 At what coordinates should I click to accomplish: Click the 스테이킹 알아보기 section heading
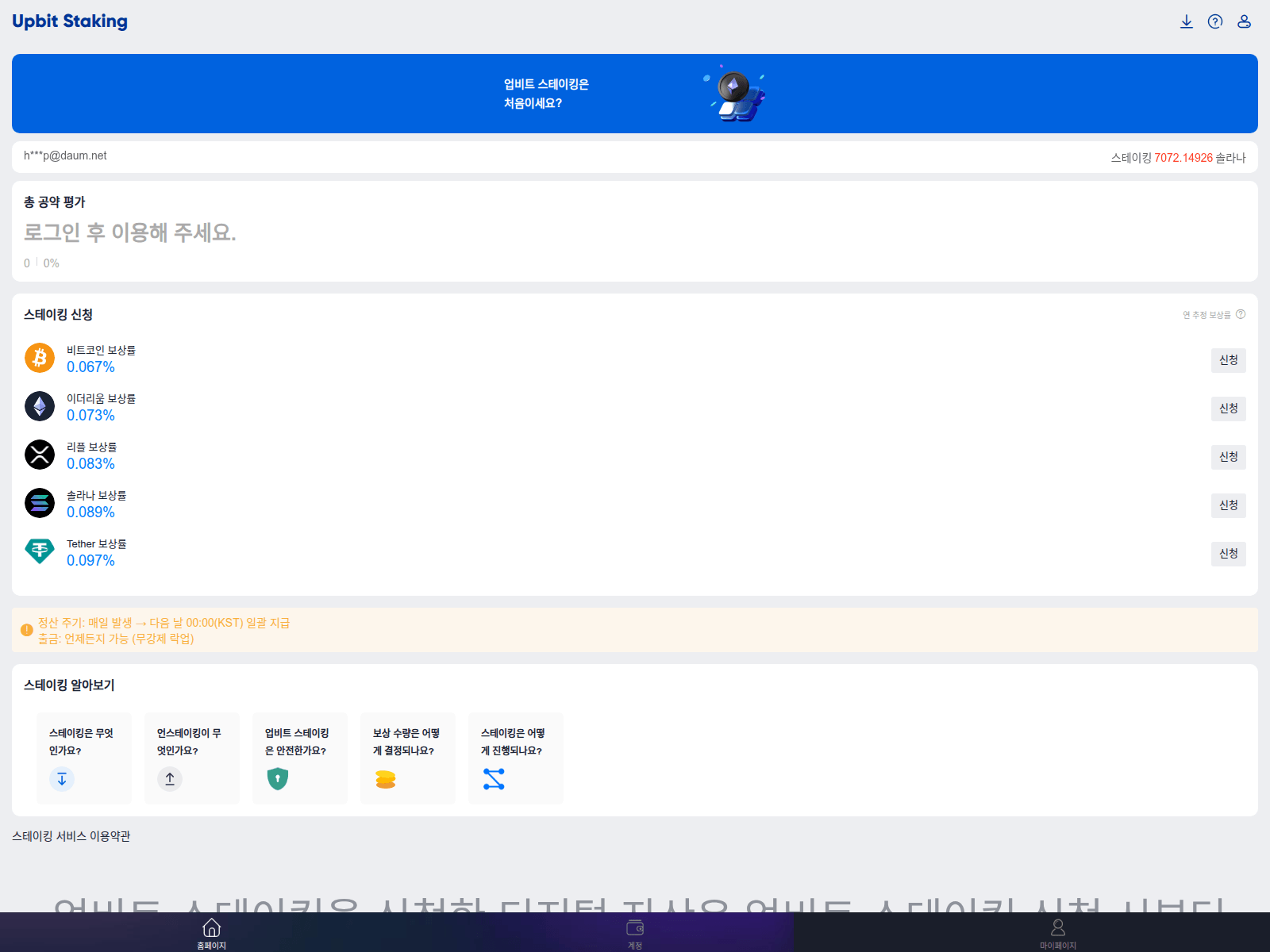(x=70, y=685)
